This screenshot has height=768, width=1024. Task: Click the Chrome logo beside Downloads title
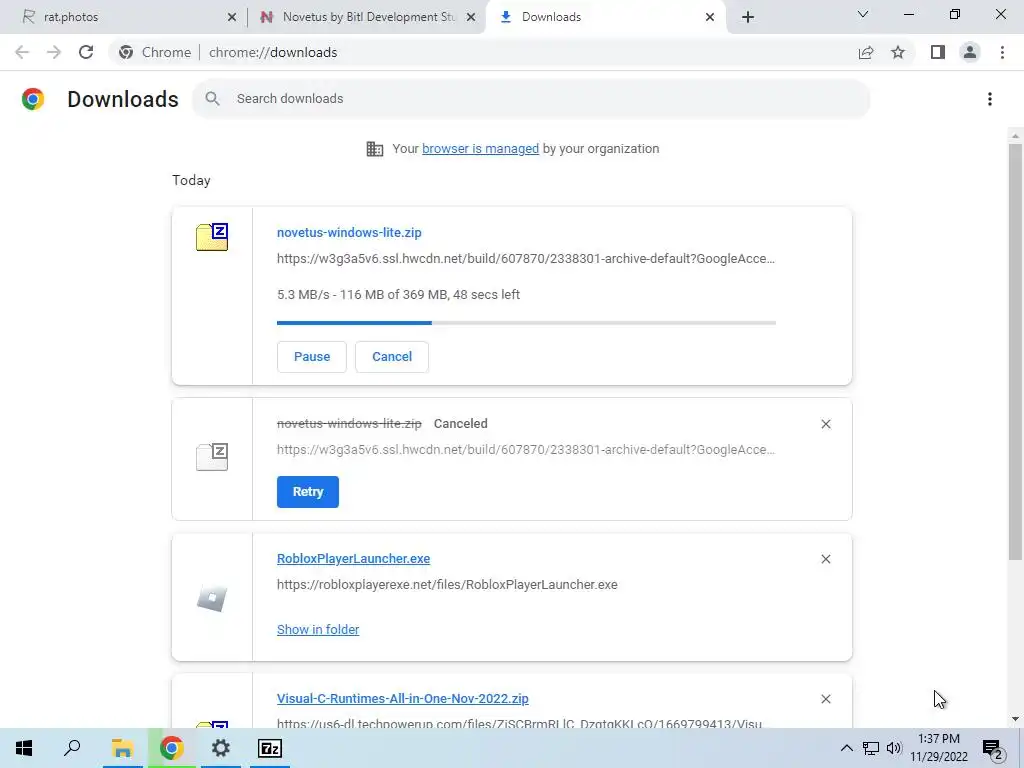(33, 99)
